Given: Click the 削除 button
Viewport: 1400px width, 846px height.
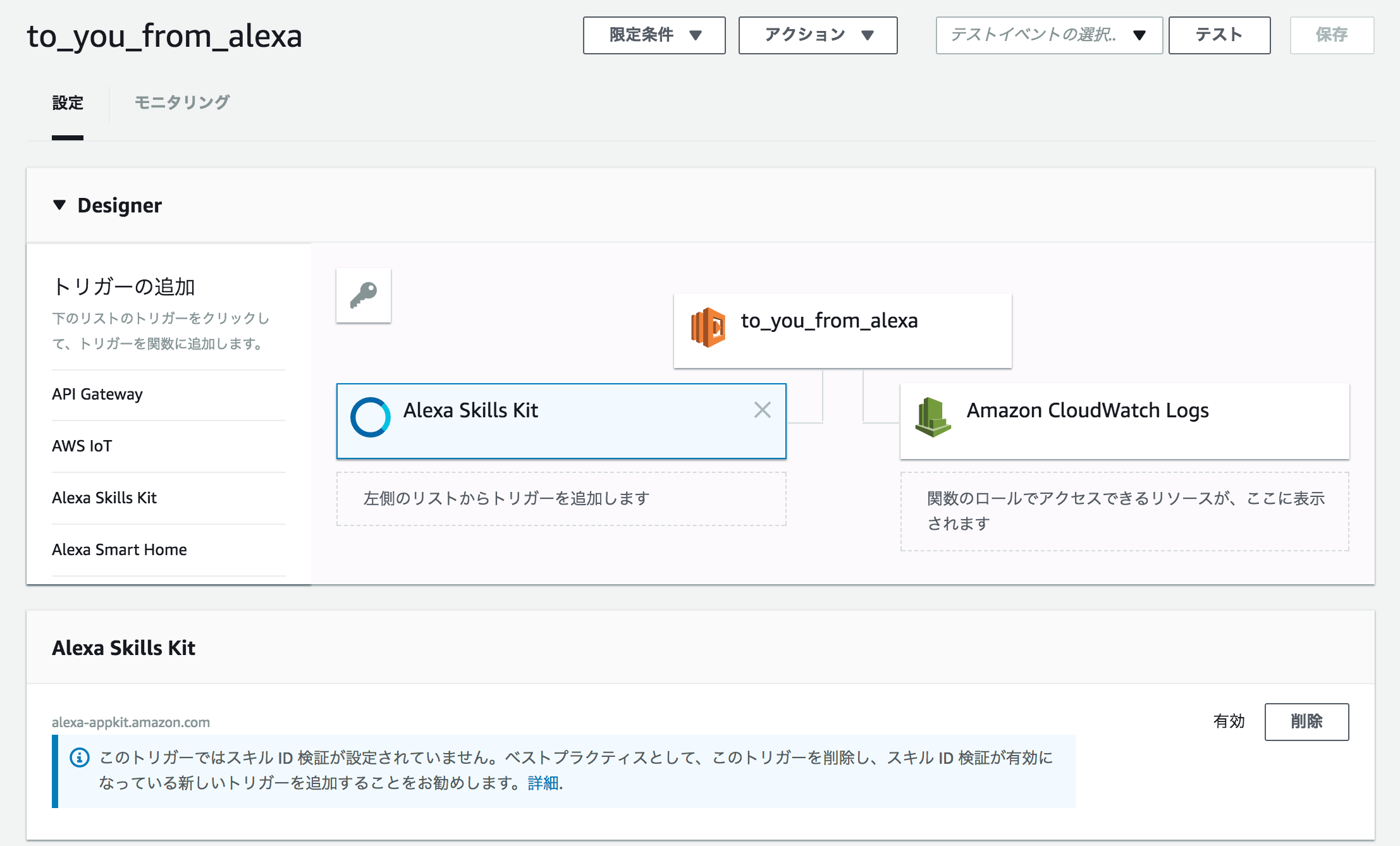Looking at the screenshot, I should (1306, 721).
